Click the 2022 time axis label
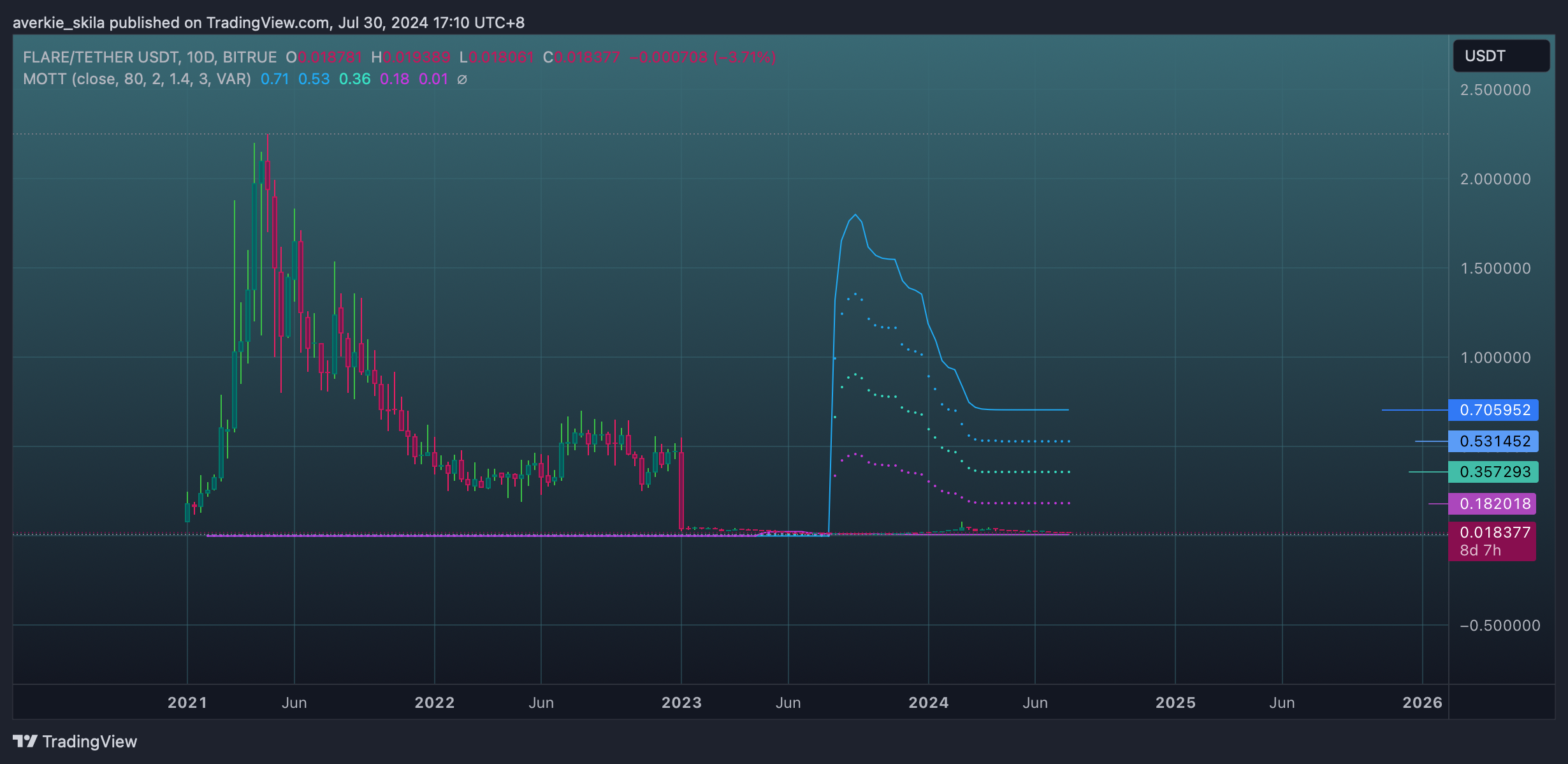This screenshot has width=1568, height=764. 435,703
